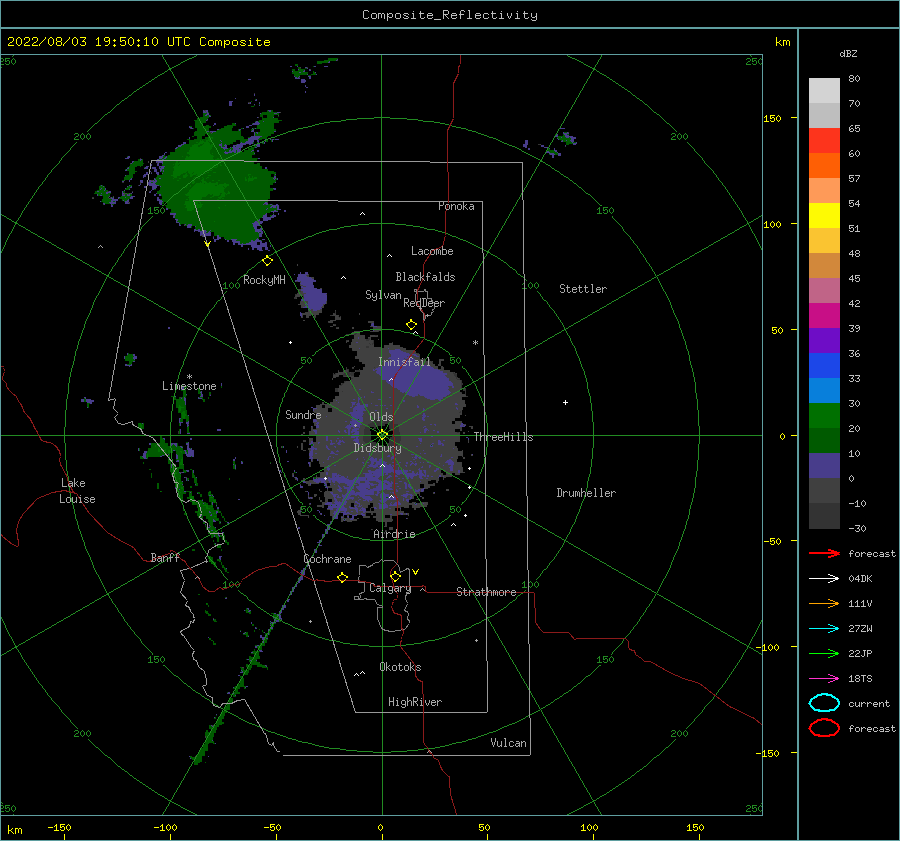This screenshot has height=841, width=900.
Task: Select the white 04DK arrow symbol
Action: pos(824,578)
